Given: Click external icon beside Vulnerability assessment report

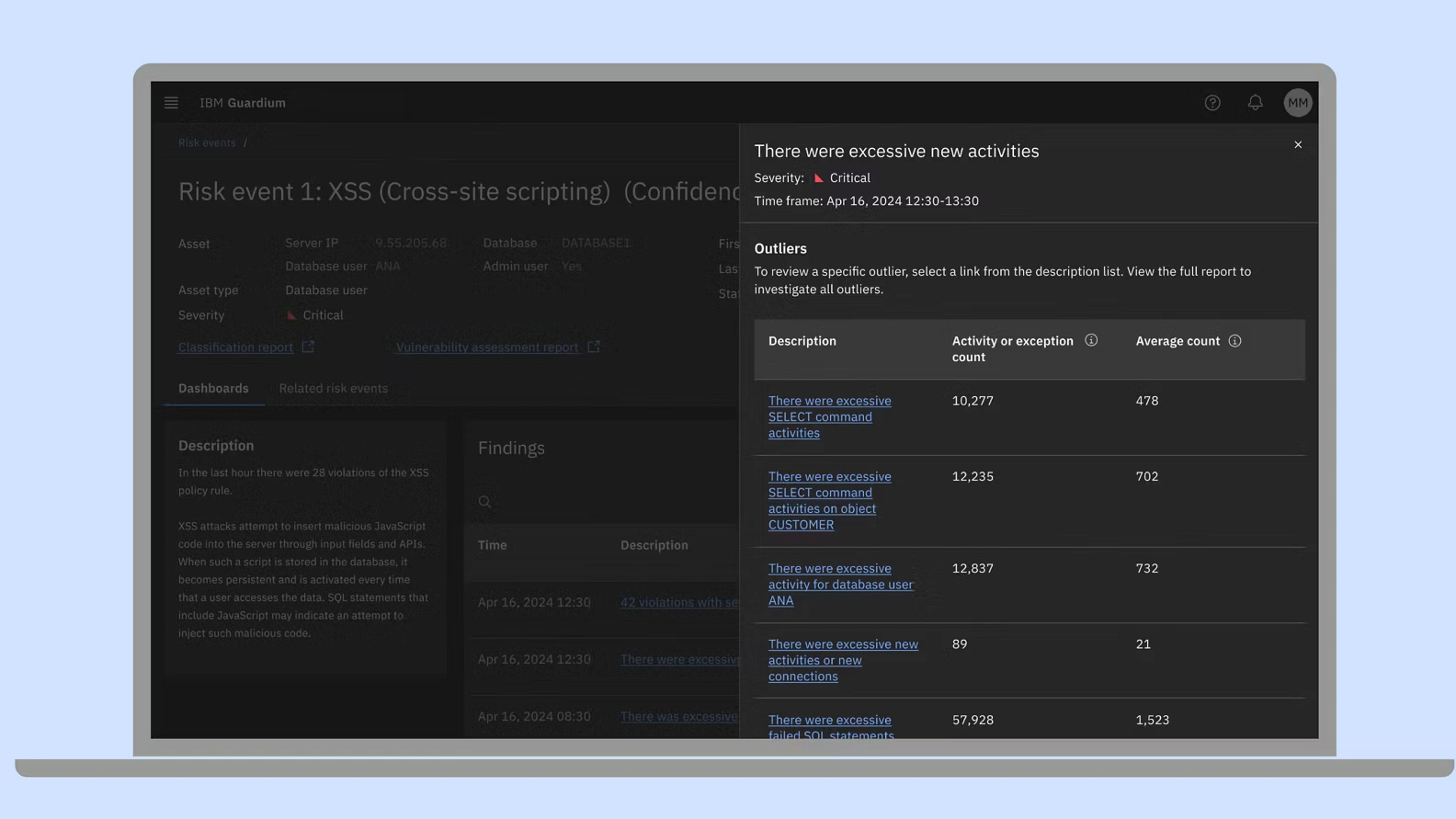Looking at the screenshot, I should pyautogui.click(x=594, y=347).
